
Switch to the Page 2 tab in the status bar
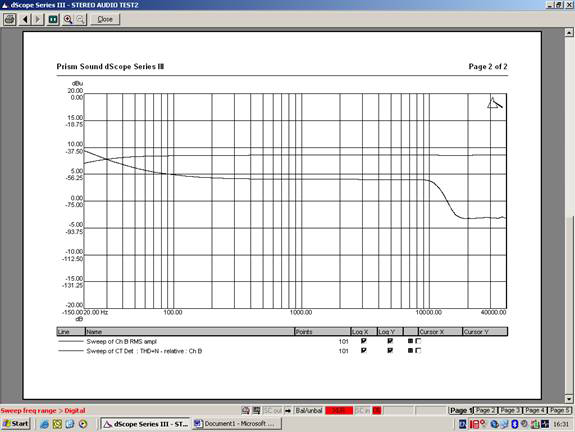tap(485, 410)
